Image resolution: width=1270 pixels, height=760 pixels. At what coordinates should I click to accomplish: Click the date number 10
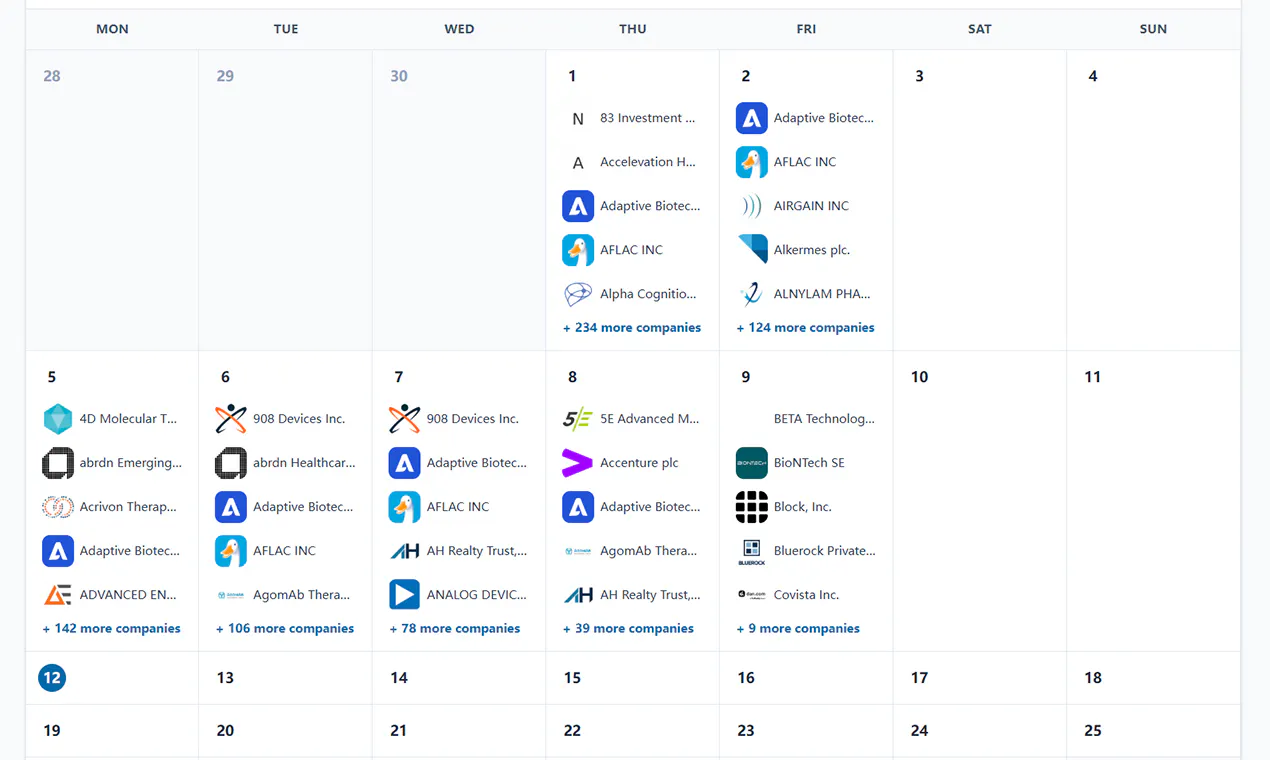click(919, 377)
